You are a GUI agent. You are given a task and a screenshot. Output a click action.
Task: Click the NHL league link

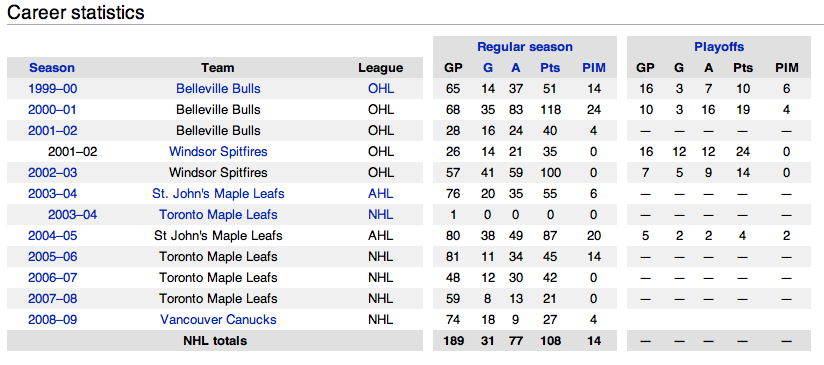(x=381, y=215)
